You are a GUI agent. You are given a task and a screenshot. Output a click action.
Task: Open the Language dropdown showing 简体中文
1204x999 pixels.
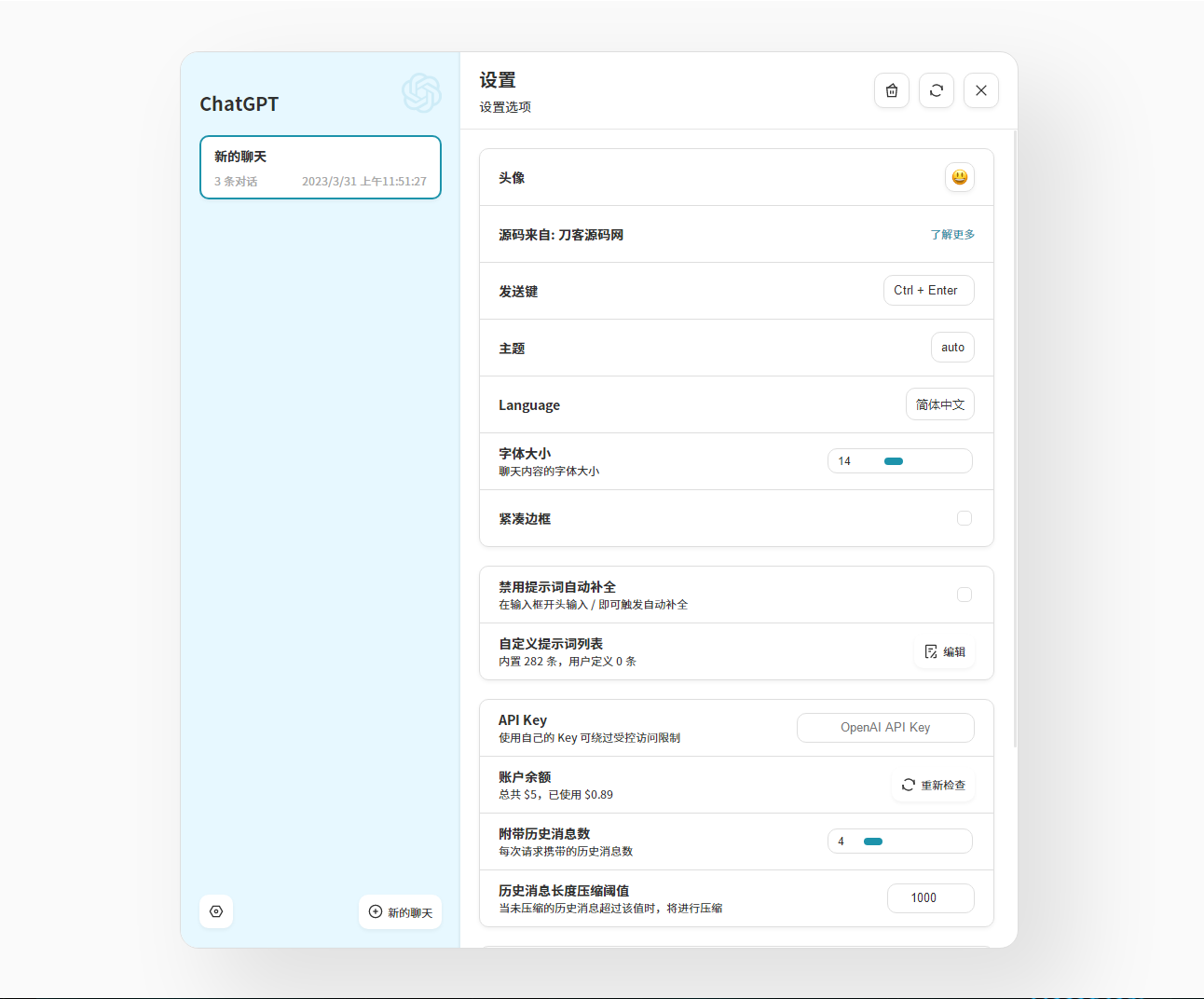(x=939, y=404)
